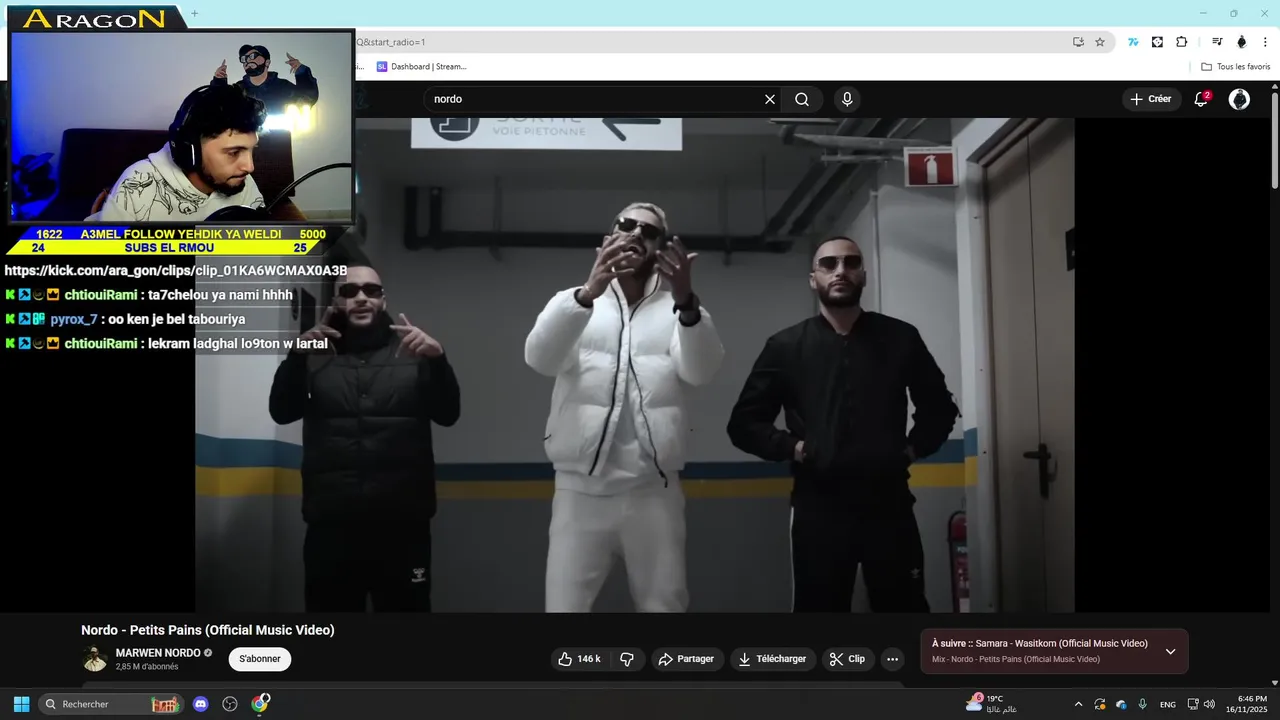Screen dimensions: 1280x720
Task: Open the MARWEN NORDO channel avatar
Action: [x=95, y=659]
